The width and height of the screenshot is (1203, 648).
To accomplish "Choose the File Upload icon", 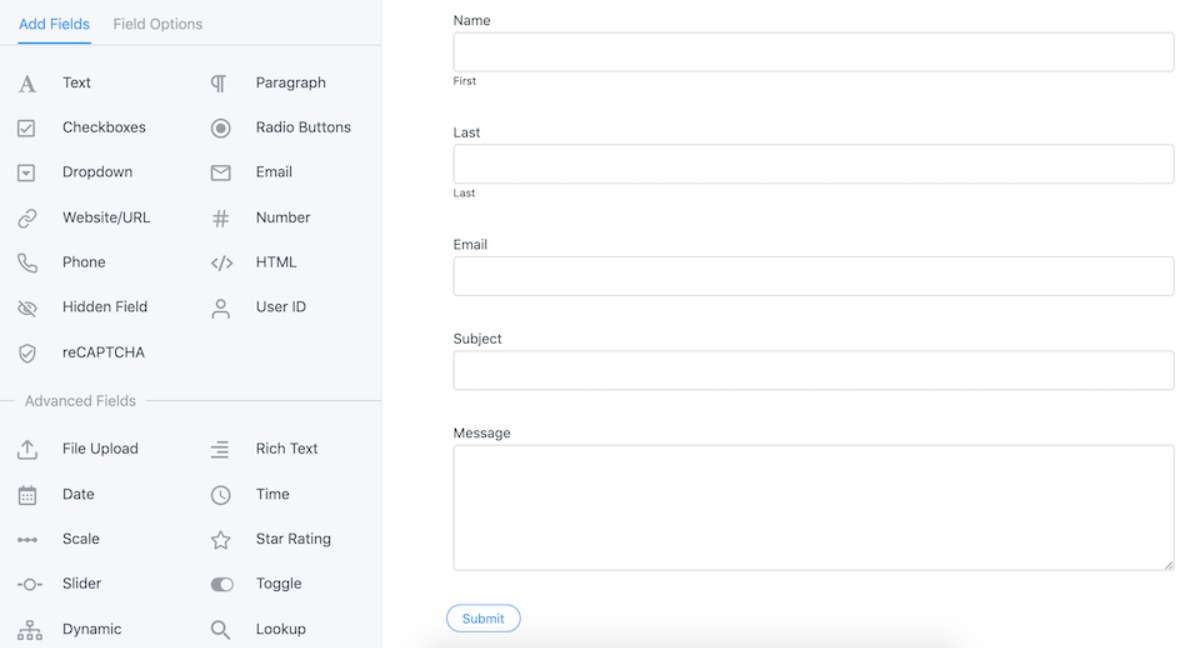I will (27, 450).
